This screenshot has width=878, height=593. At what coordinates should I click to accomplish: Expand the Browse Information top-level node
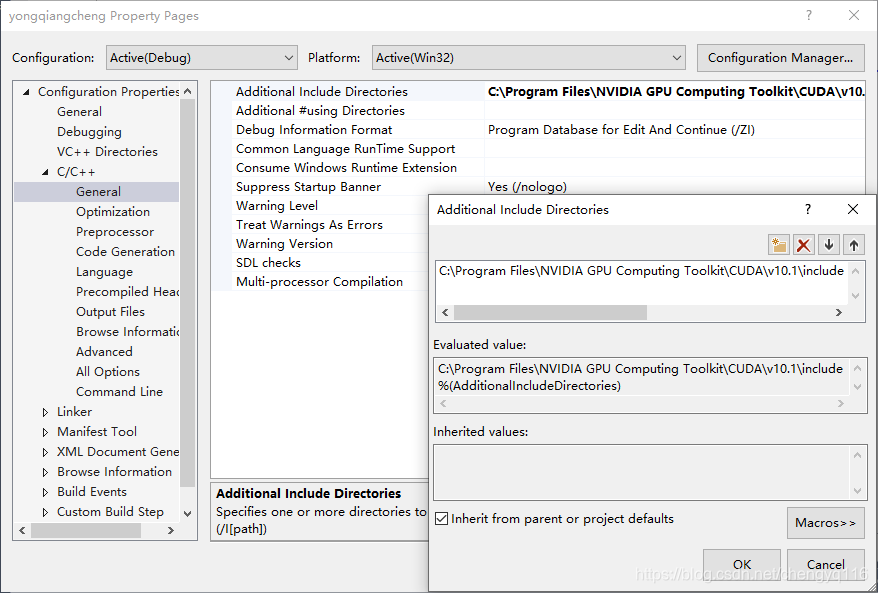(x=45, y=472)
